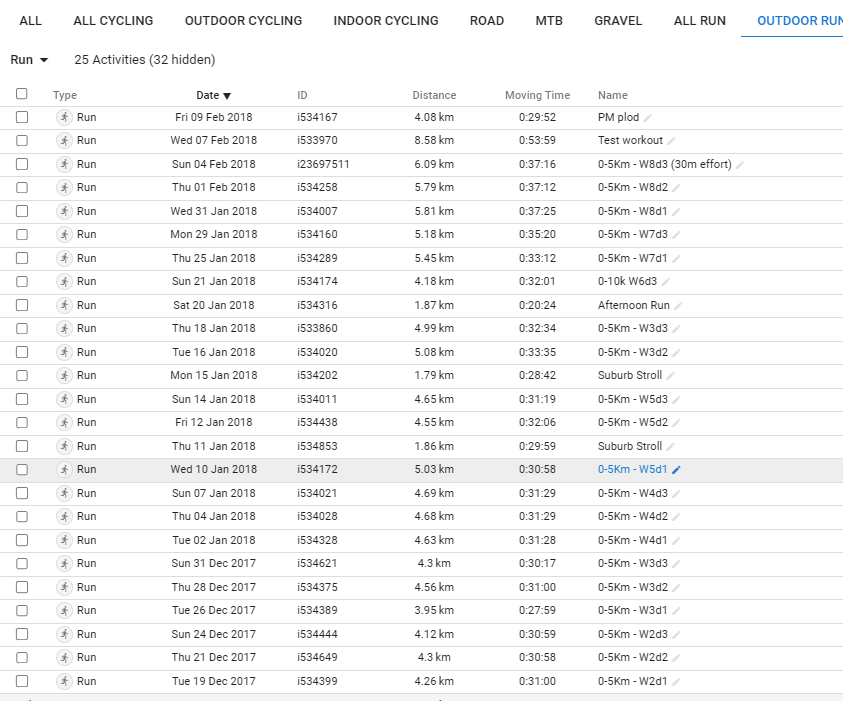Click the Thu 21 Dec 2017 date cell
The height and width of the screenshot is (701, 843).
(x=213, y=657)
